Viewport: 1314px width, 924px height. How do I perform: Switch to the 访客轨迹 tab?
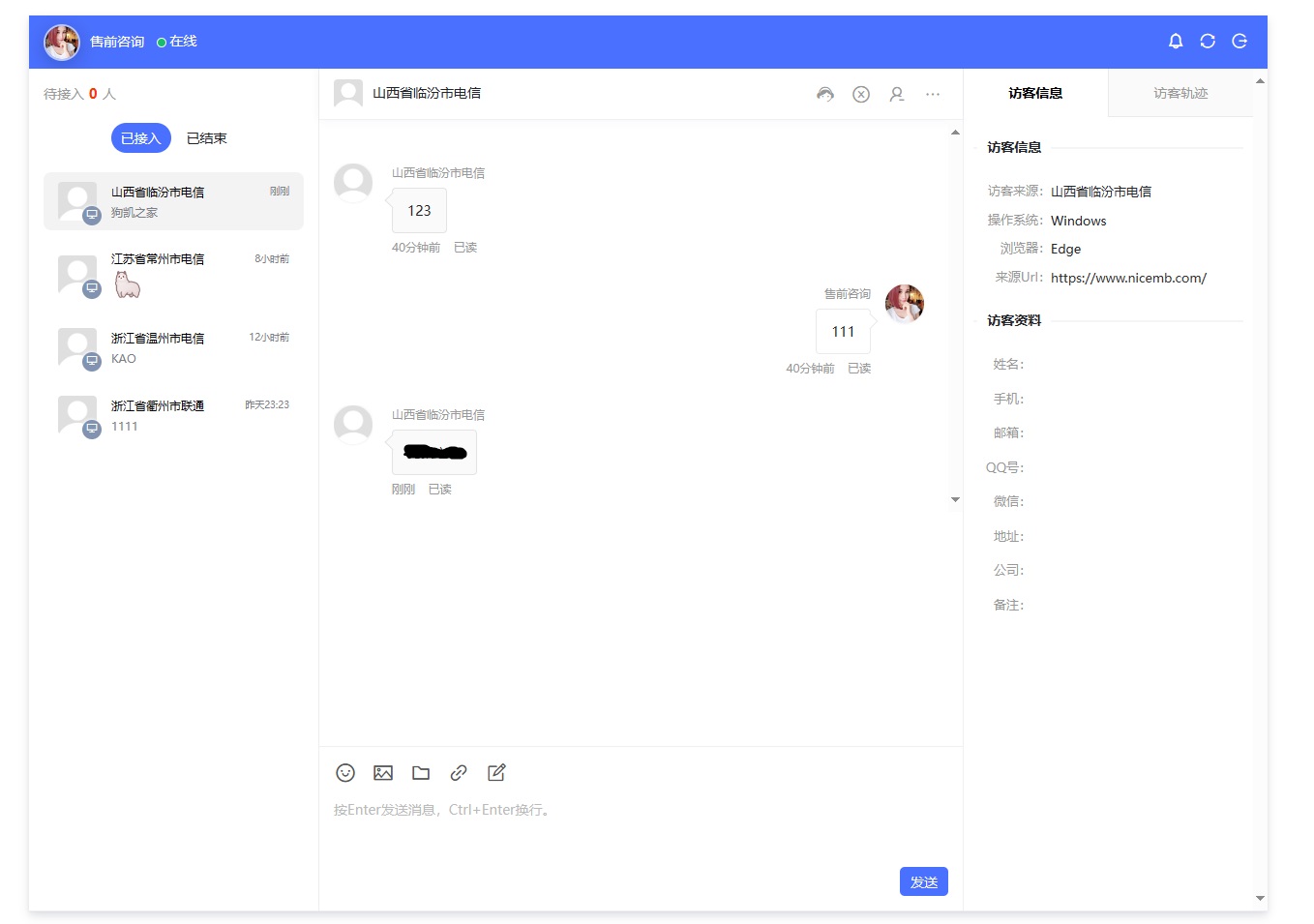coord(1180,93)
